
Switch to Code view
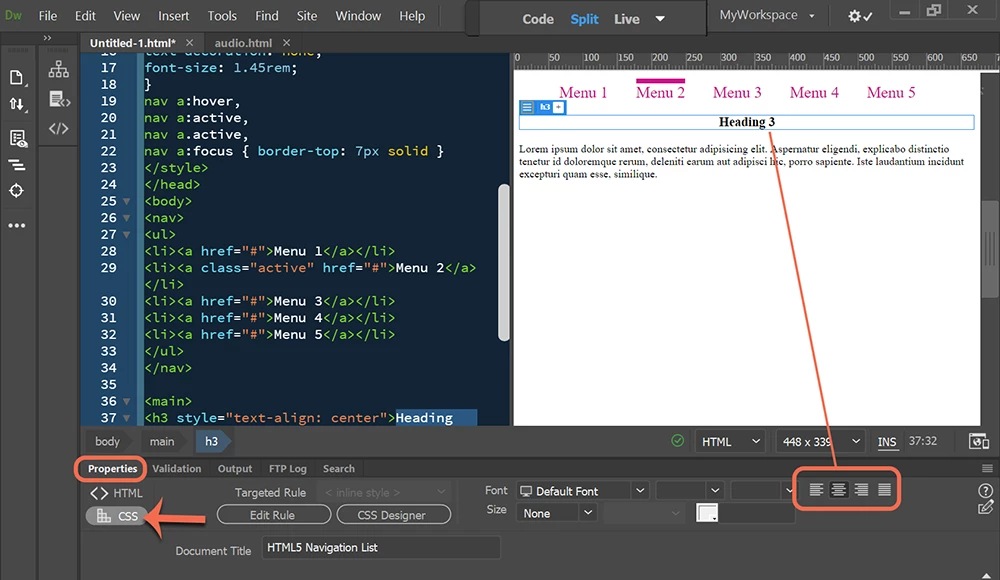[x=538, y=19]
